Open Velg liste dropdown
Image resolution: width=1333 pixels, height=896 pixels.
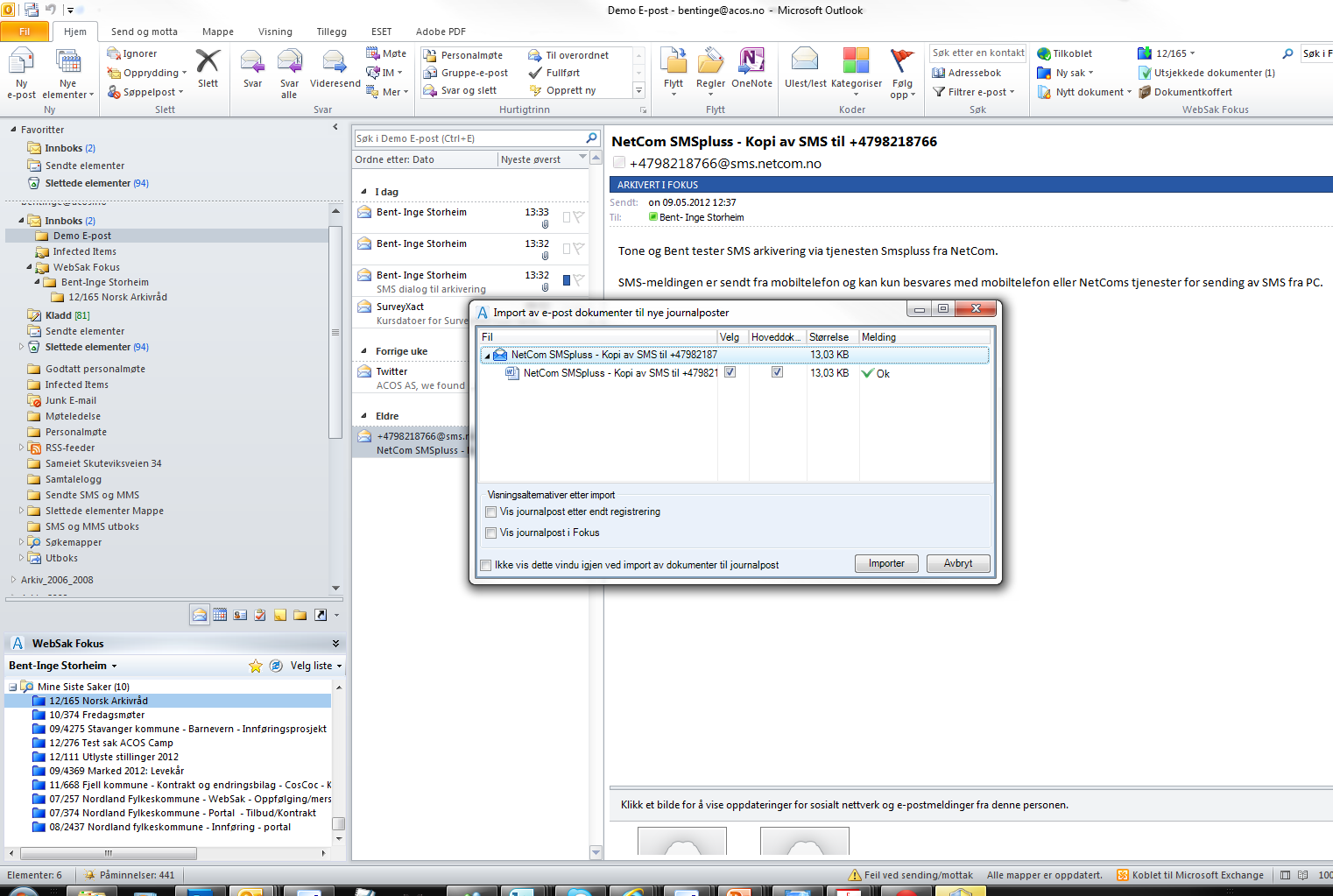click(x=315, y=666)
